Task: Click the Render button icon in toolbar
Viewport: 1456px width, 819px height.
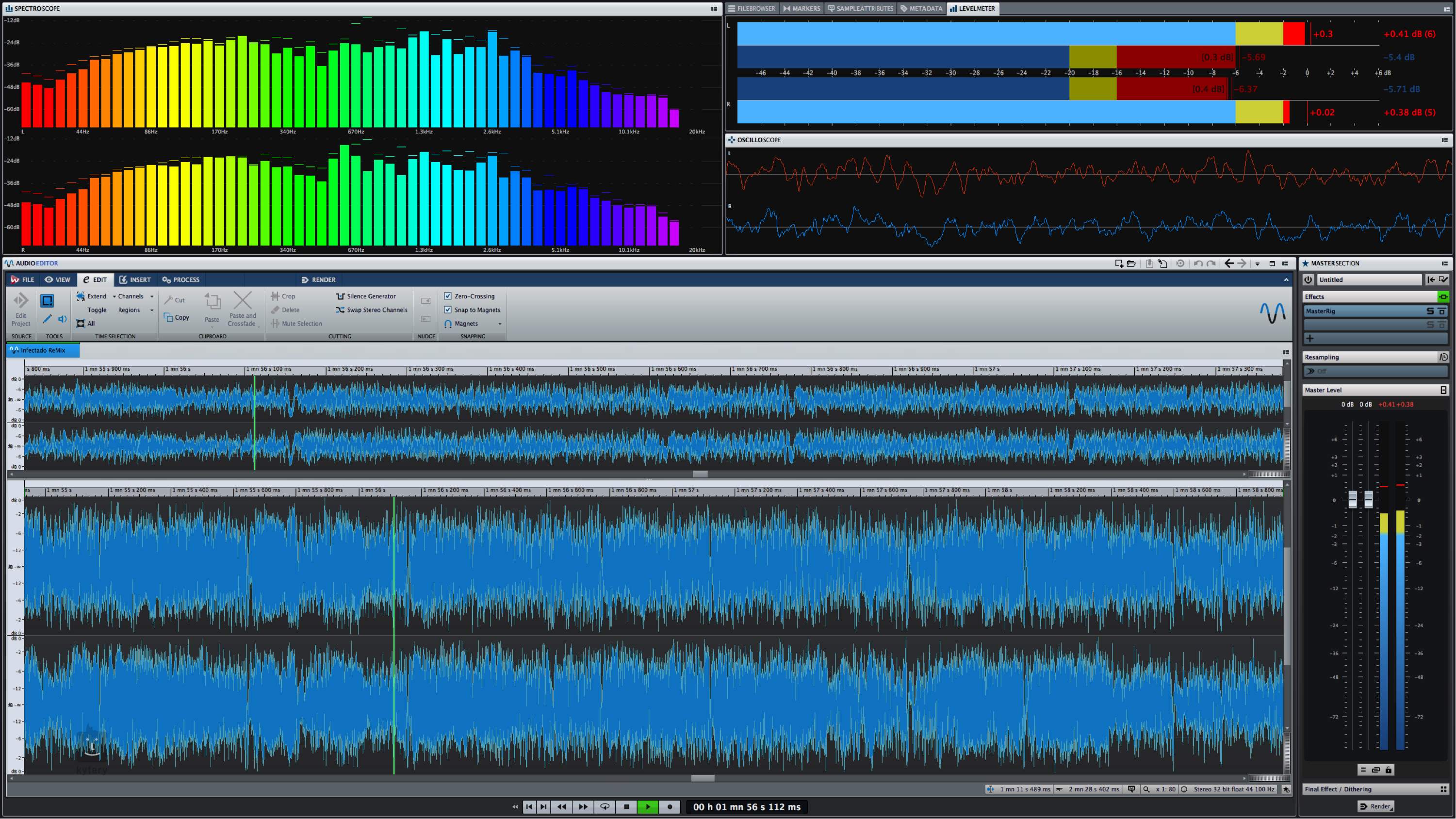Action: (x=316, y=279)
